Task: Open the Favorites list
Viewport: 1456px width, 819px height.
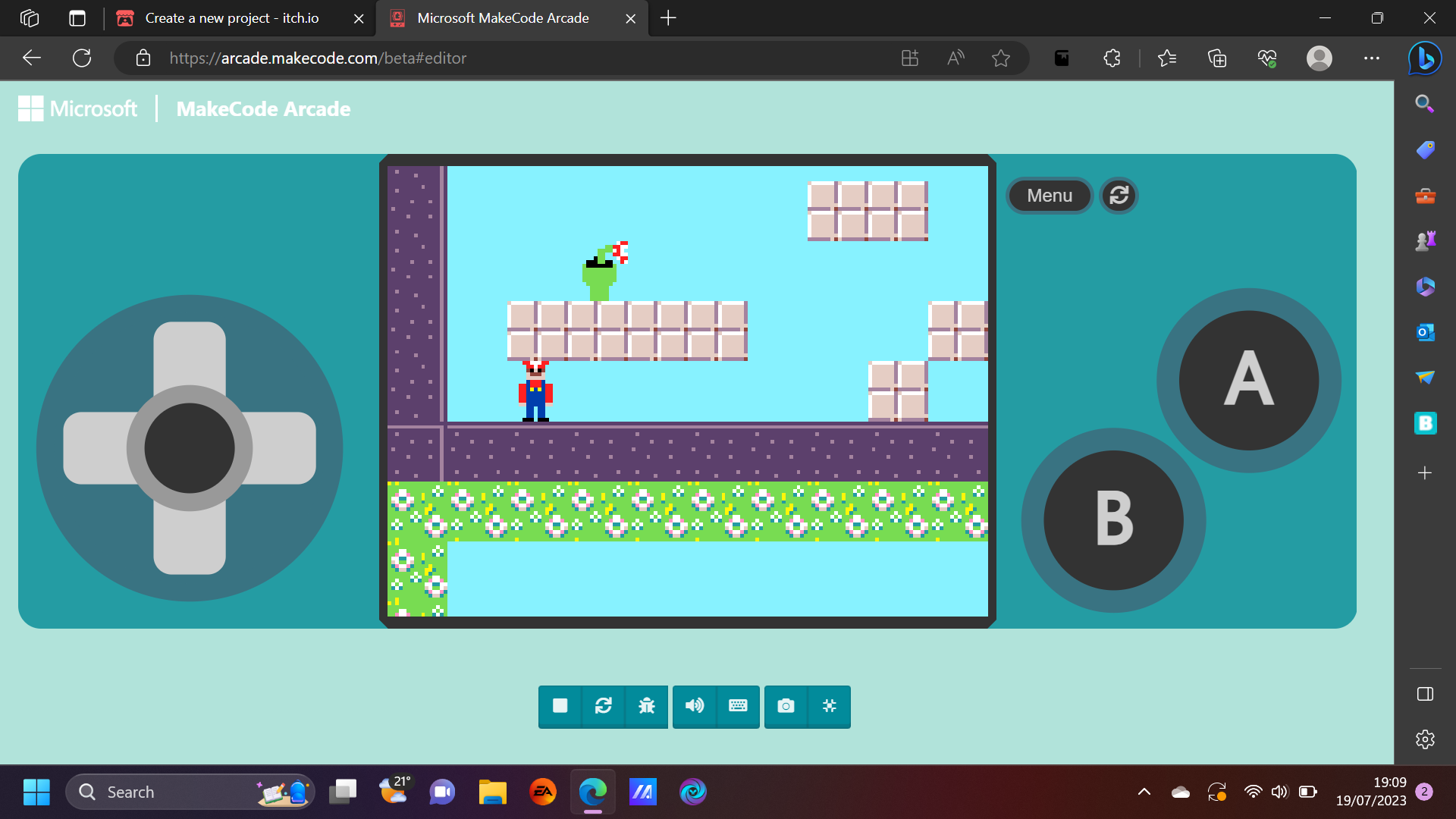Action: click(1167, 58)
